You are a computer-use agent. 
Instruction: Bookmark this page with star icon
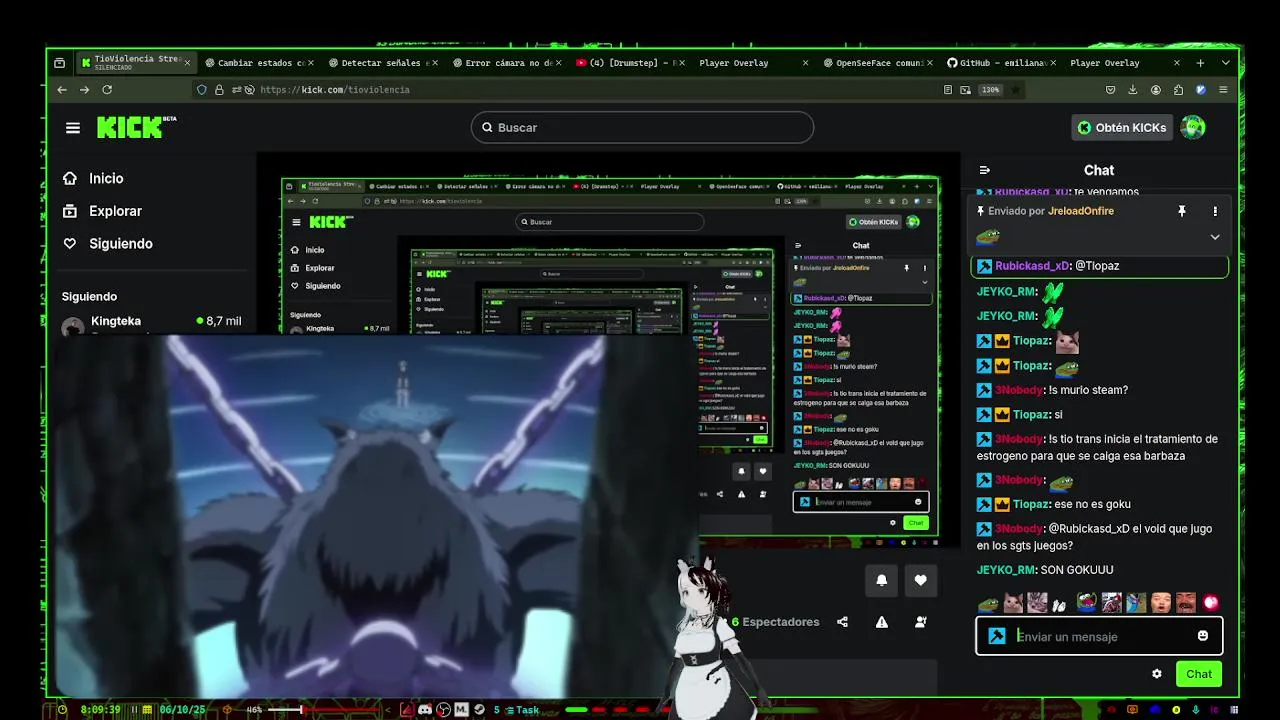[x=1016, y=90]
